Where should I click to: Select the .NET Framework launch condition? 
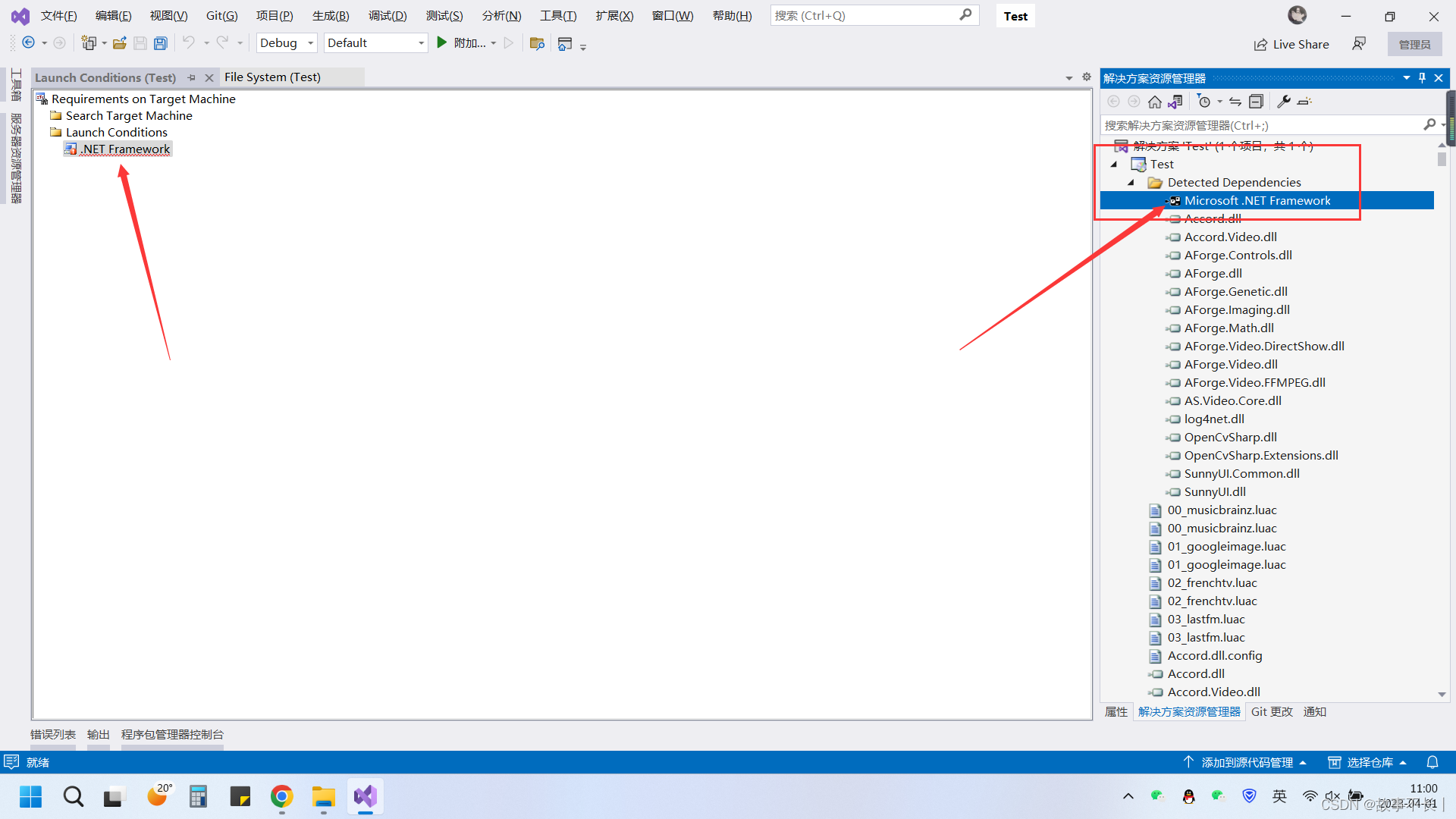tap(118, 149)
